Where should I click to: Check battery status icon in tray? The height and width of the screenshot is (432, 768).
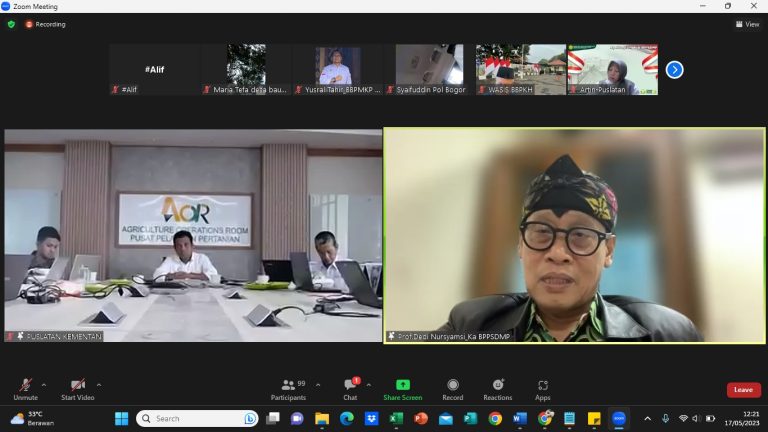[710, 418]
